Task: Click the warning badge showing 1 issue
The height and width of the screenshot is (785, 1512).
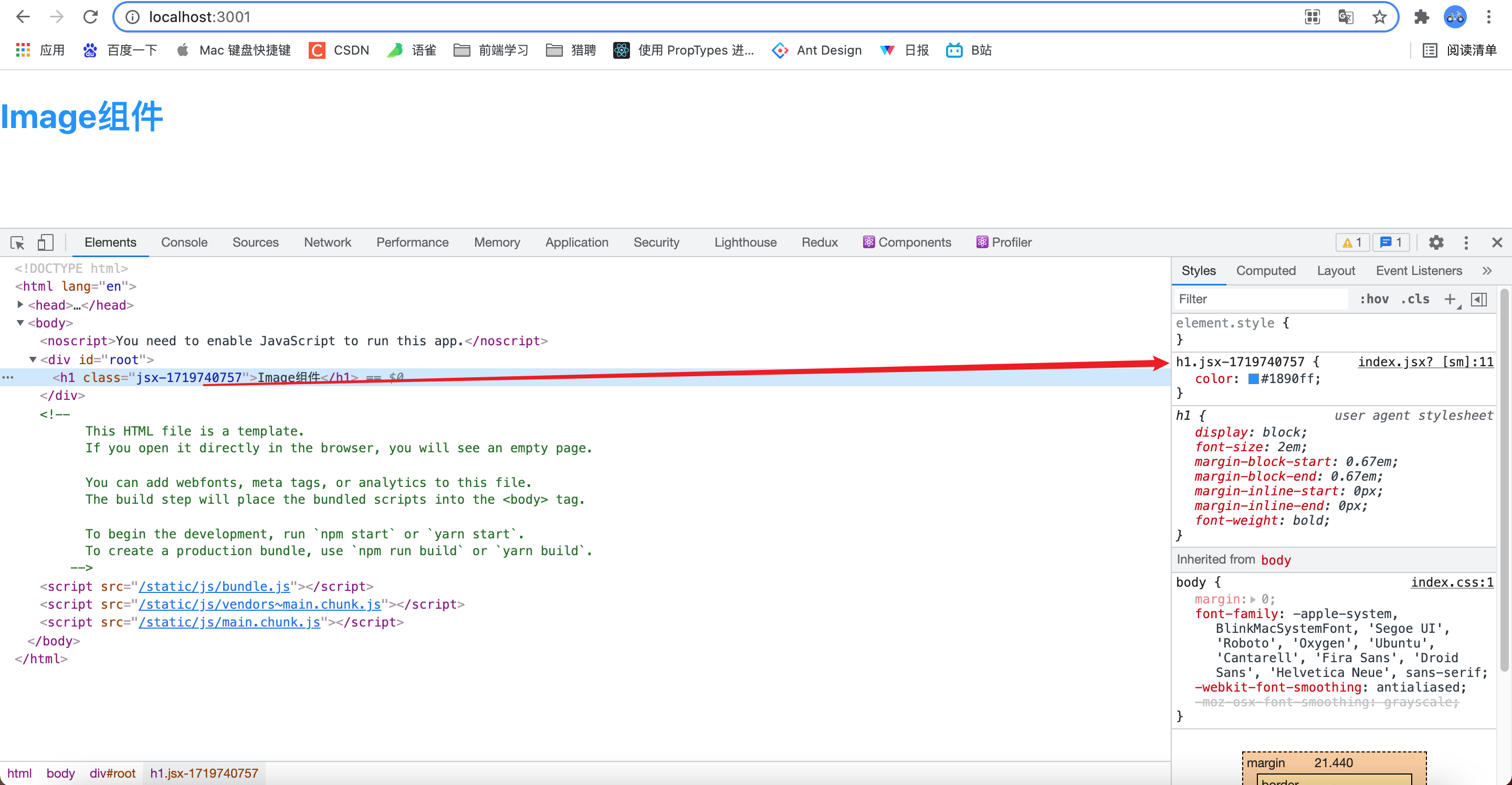Action: pyautogui.click(x=1352, y=242)
